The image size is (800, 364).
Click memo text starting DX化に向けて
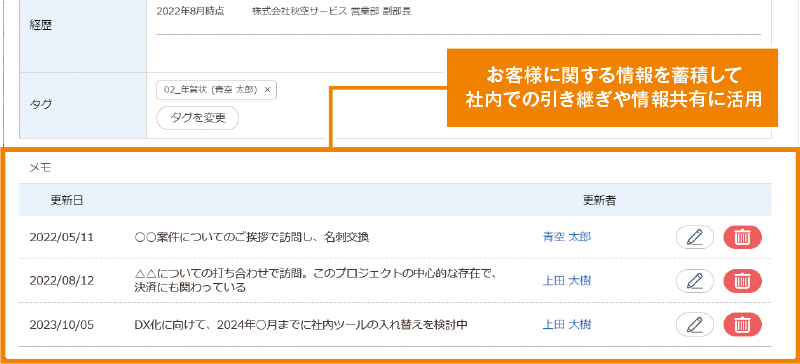301,325
